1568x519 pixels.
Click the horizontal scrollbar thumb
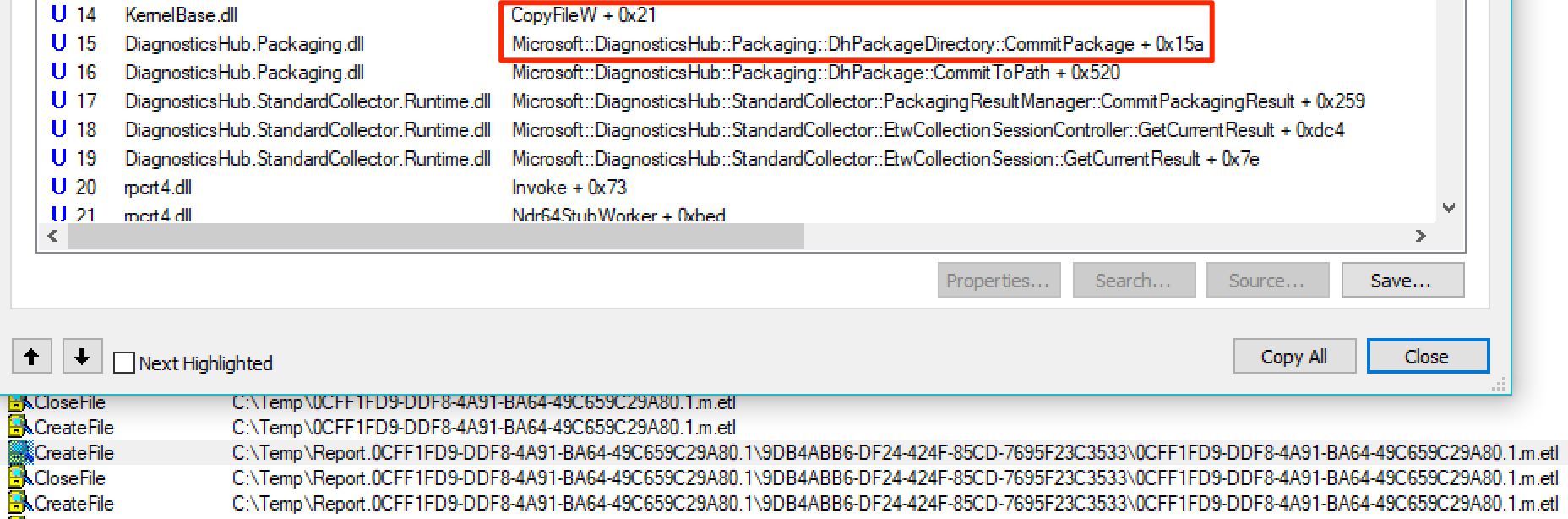coord(435,236)
